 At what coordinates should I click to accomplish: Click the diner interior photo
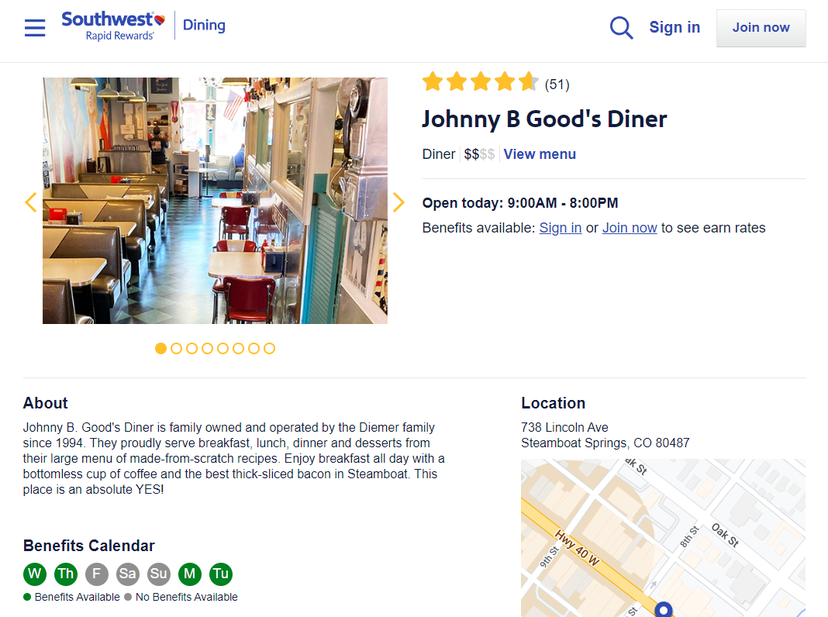click(x=215, y=201)
